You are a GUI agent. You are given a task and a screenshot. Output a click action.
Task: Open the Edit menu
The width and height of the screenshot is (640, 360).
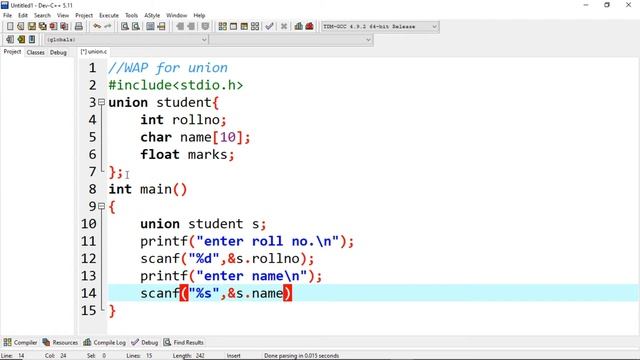(x=23, y=16)
